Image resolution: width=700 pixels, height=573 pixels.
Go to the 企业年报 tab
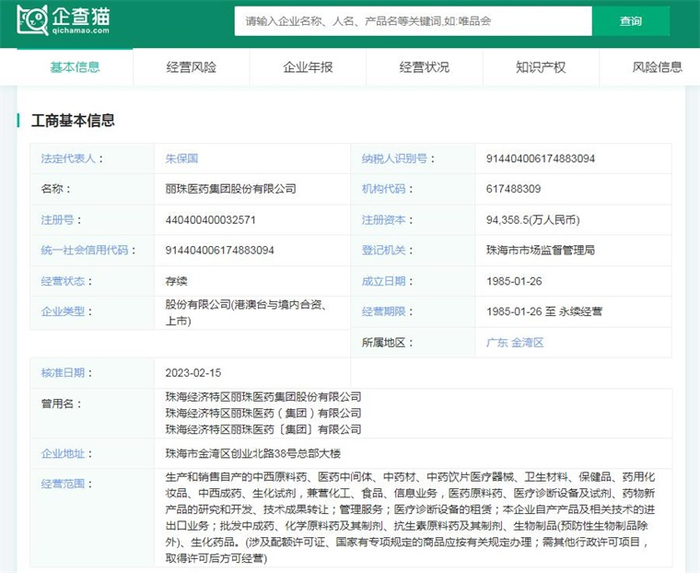pos(308,67)
